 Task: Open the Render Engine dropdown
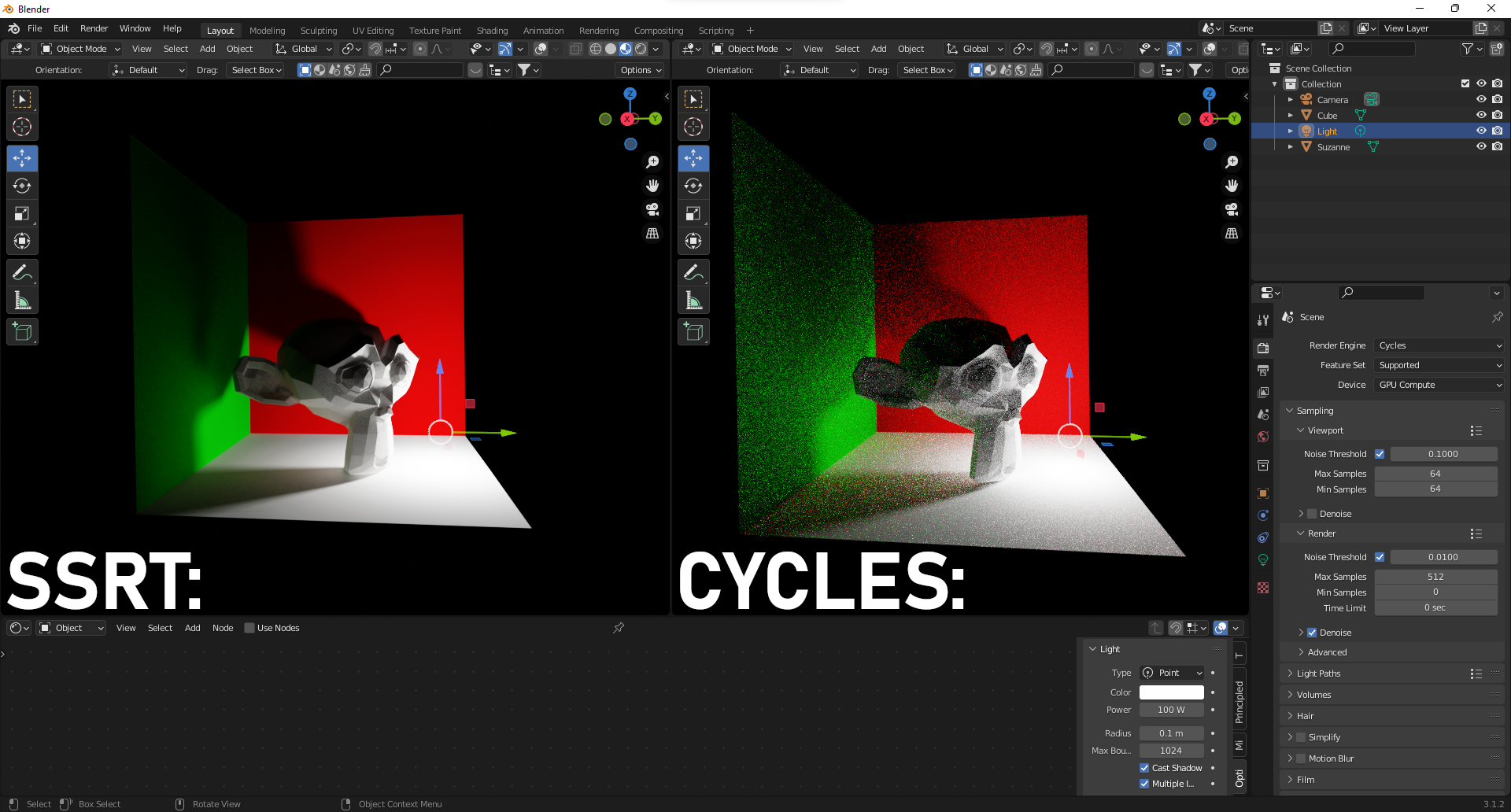[1438, 345]
